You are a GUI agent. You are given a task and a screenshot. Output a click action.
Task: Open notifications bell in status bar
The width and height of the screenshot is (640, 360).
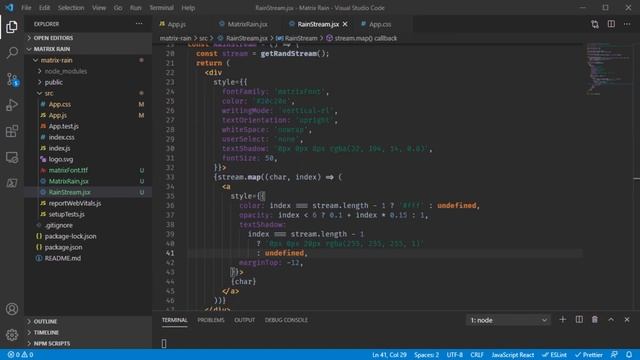tap(629, 355)
